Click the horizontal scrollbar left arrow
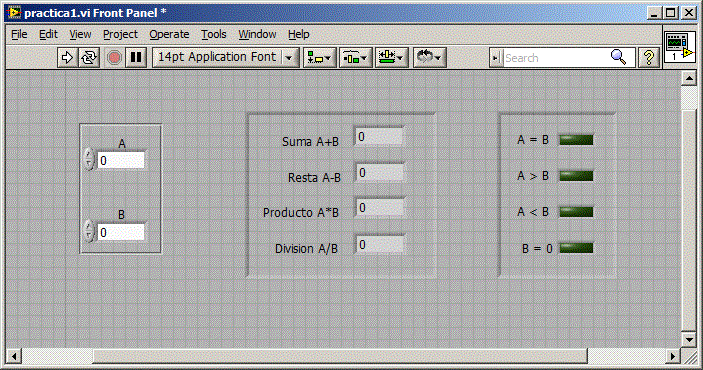The image size is (703, 370). [14, 357]
